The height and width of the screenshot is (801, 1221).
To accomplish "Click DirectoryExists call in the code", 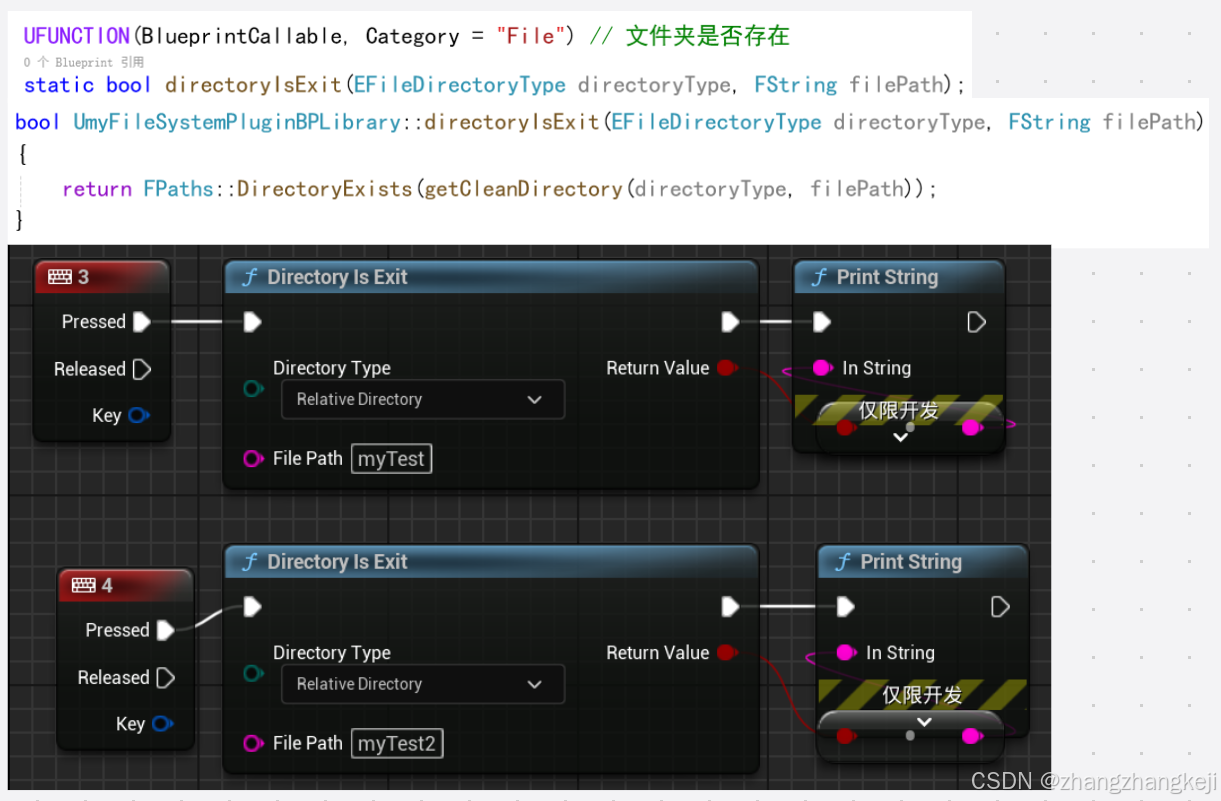I will (x=324, y=189).
